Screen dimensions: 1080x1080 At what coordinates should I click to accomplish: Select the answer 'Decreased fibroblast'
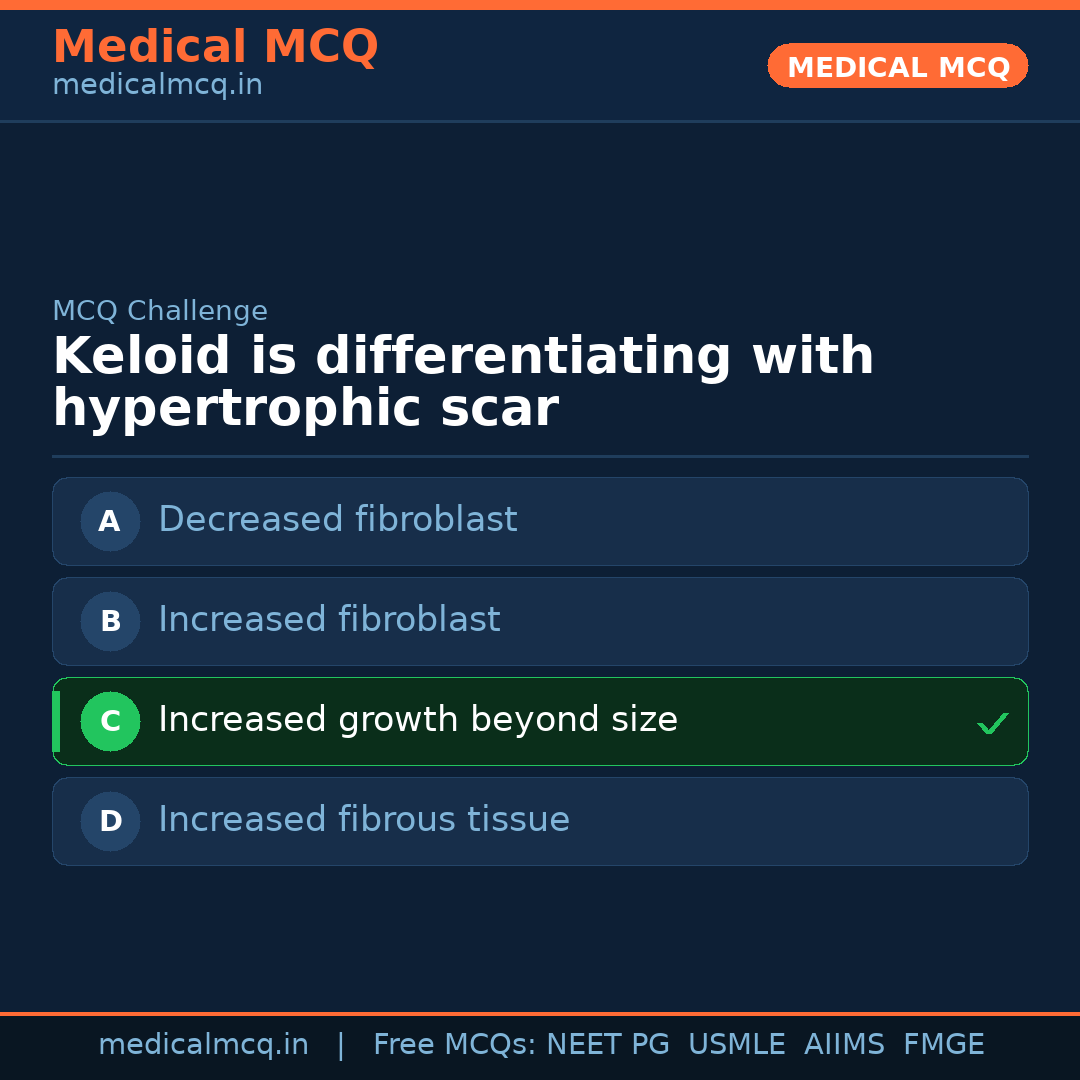pyautogui.click(x=338, y=520)
